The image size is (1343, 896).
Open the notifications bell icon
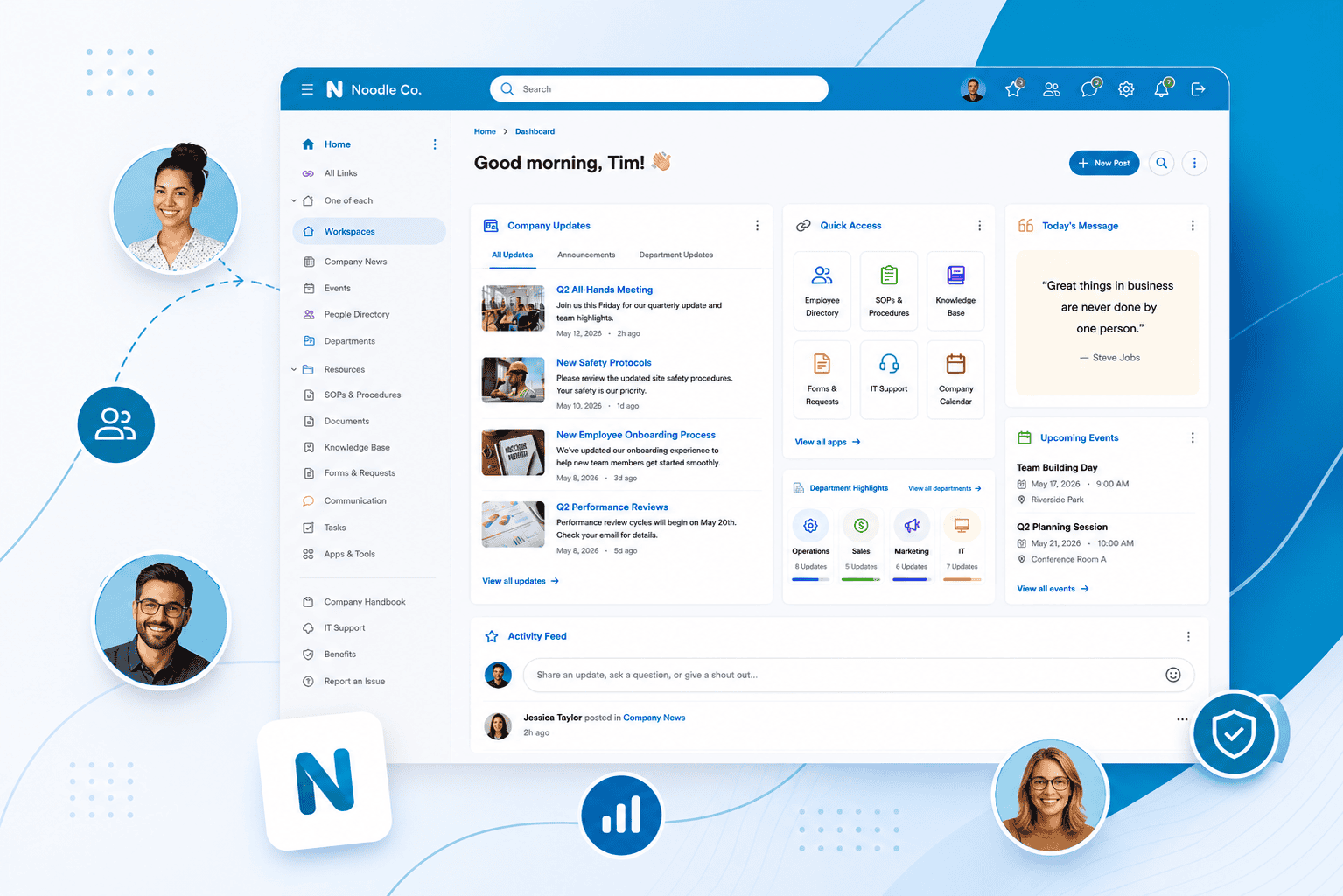(1162, 89)
